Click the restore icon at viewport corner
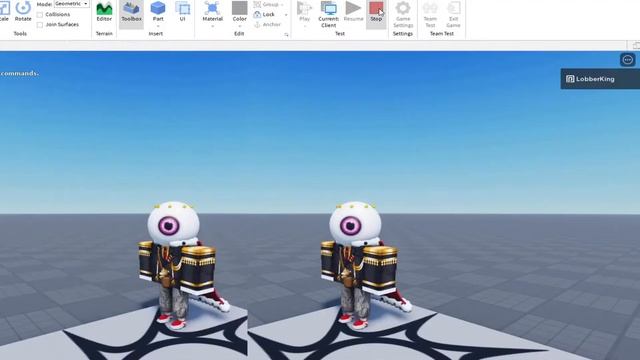 coord(636,45)
